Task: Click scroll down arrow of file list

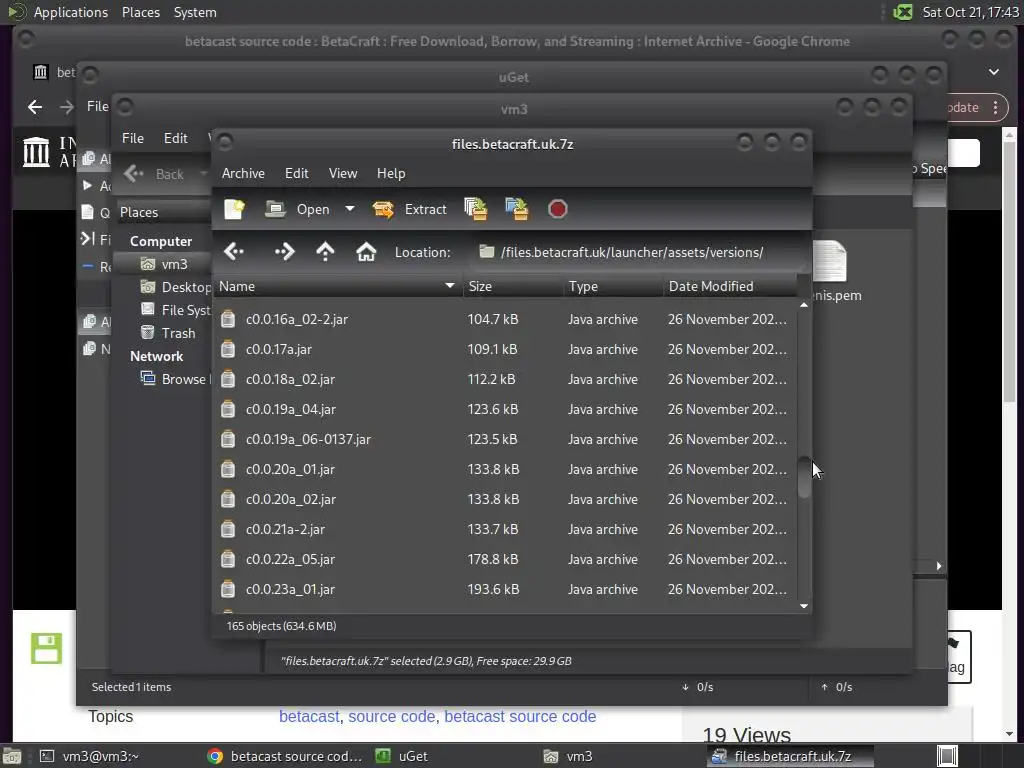Action: pos(804,606)
